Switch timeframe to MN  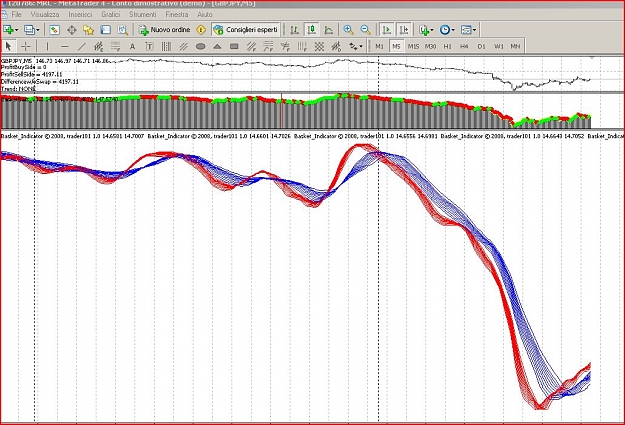click(x=515, y=47)
